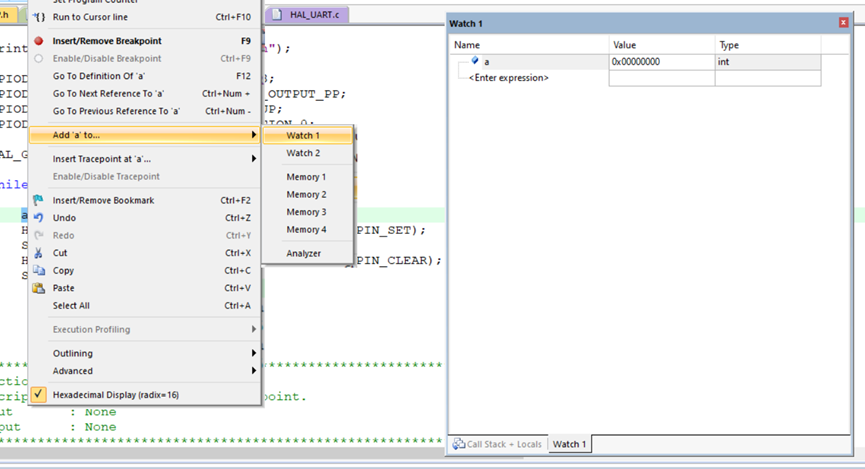Add variable to Analyzer
Image resolution: width=865 pixels, height=469 pixels.
pos(304,253)
